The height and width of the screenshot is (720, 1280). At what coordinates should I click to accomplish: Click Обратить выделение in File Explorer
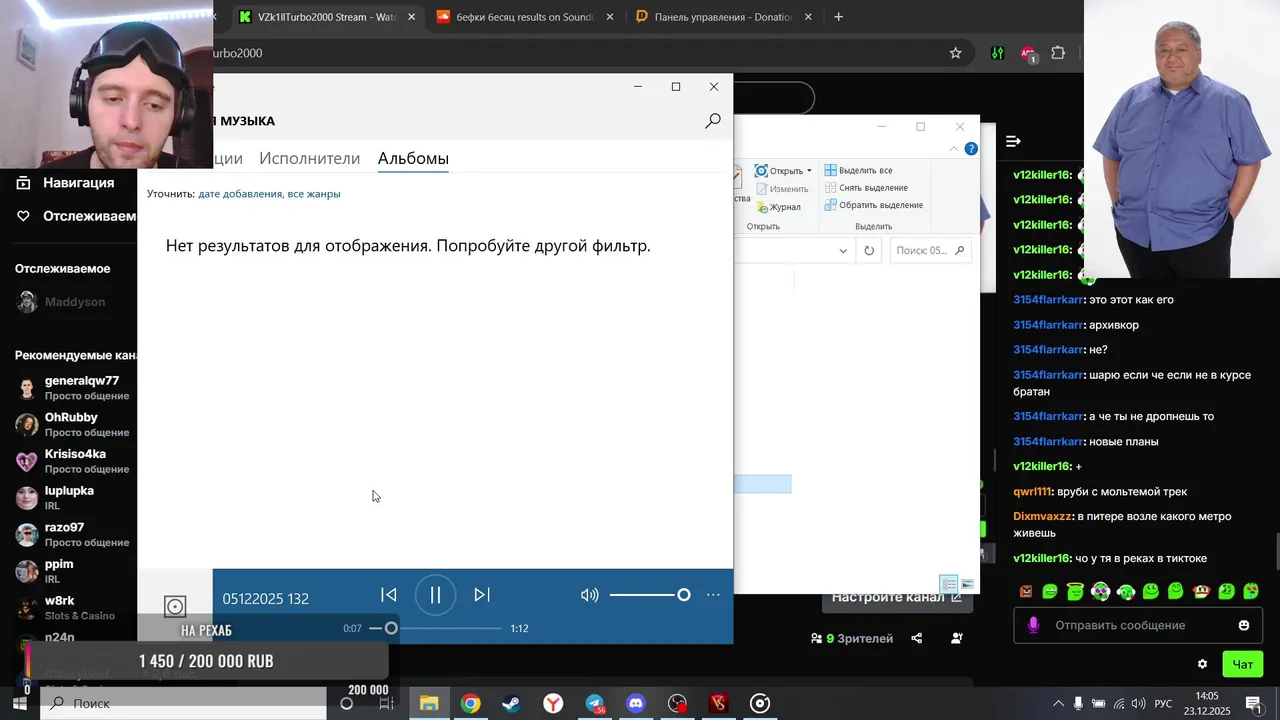point(874,205)
